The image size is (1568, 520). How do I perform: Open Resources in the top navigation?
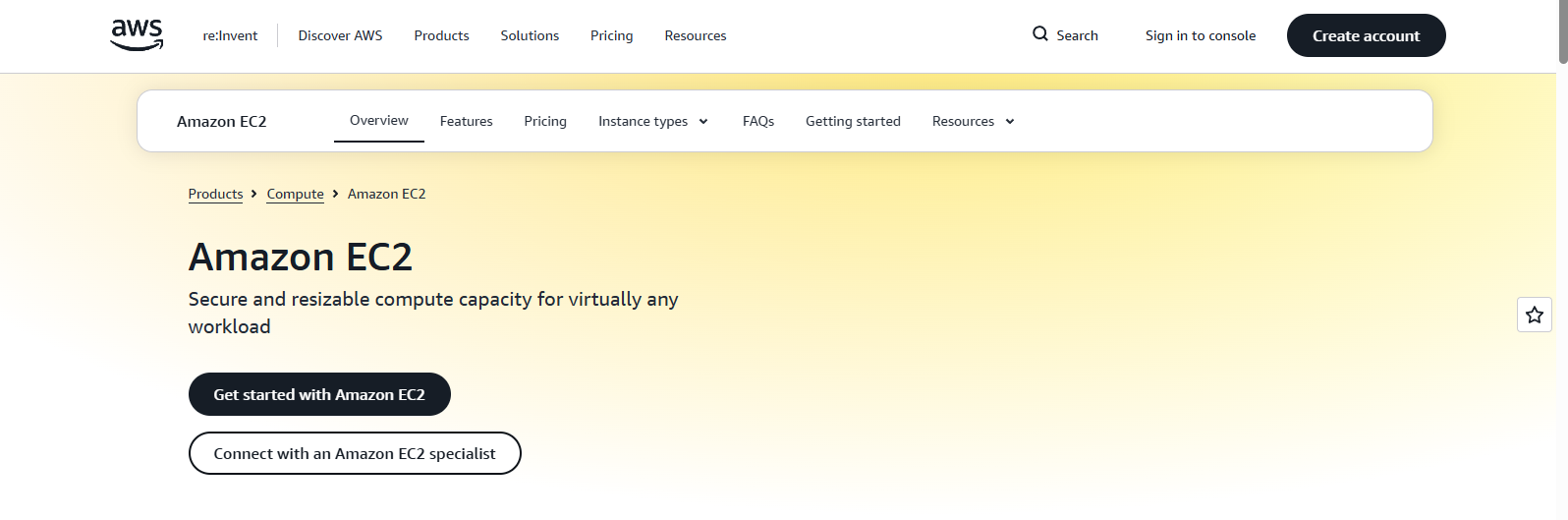[x=696, y=35]
